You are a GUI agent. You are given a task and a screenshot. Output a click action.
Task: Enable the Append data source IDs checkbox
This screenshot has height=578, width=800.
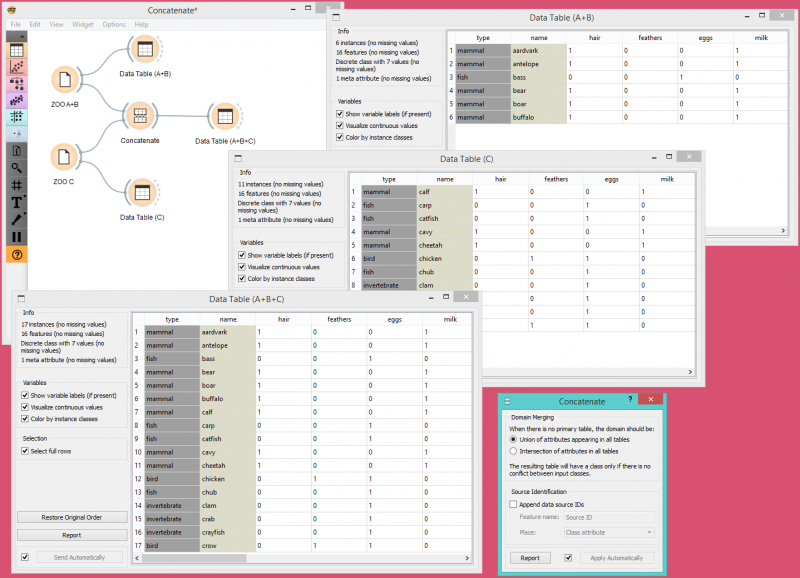tap(513, 505)
